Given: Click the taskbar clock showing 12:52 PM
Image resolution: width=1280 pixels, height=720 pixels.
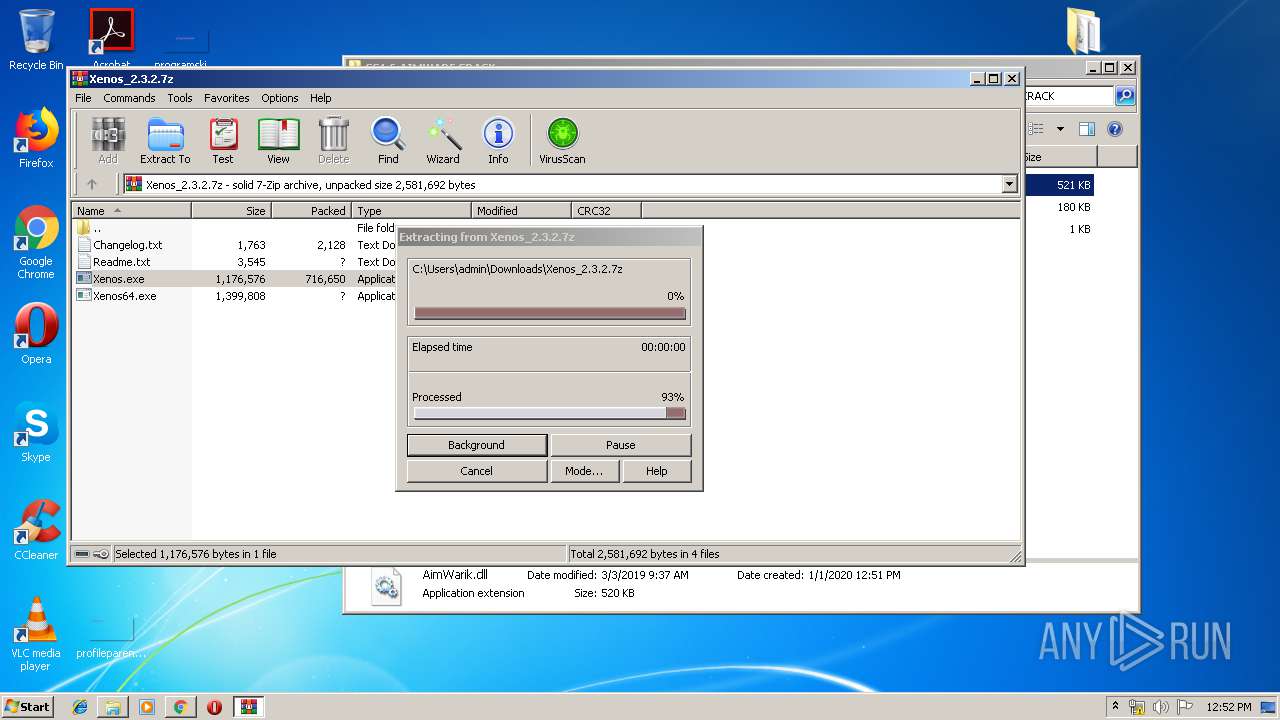Looking at the screenshot, I should coord(1229,707).
